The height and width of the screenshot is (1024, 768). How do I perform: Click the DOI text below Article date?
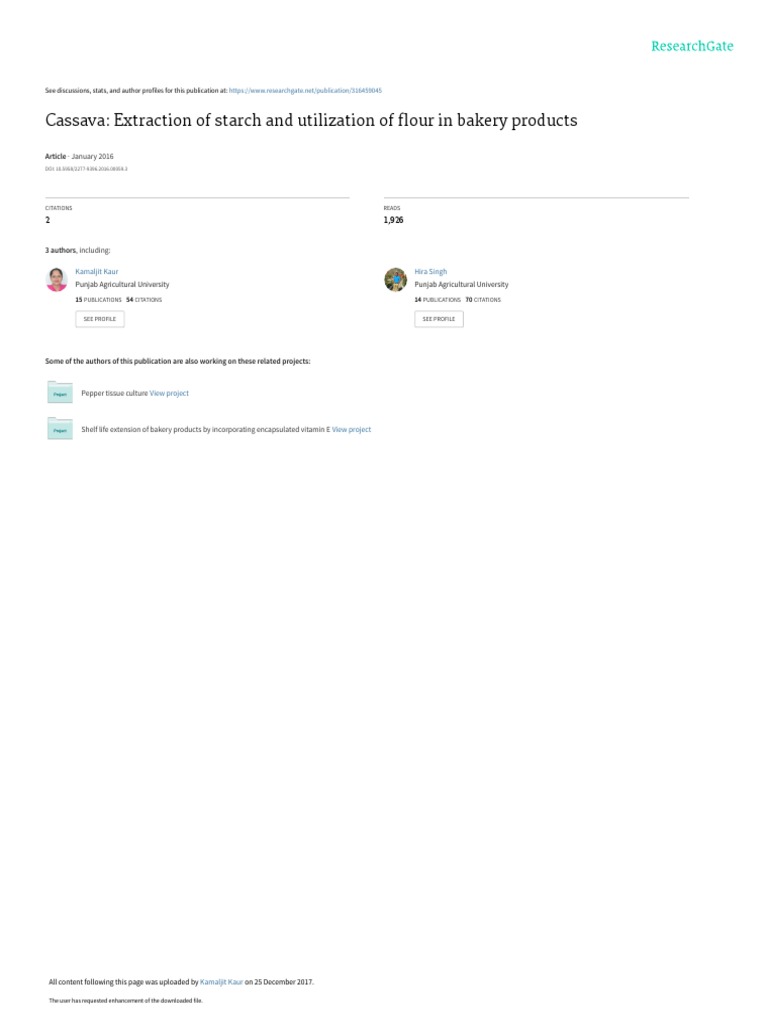coord(86,169)
